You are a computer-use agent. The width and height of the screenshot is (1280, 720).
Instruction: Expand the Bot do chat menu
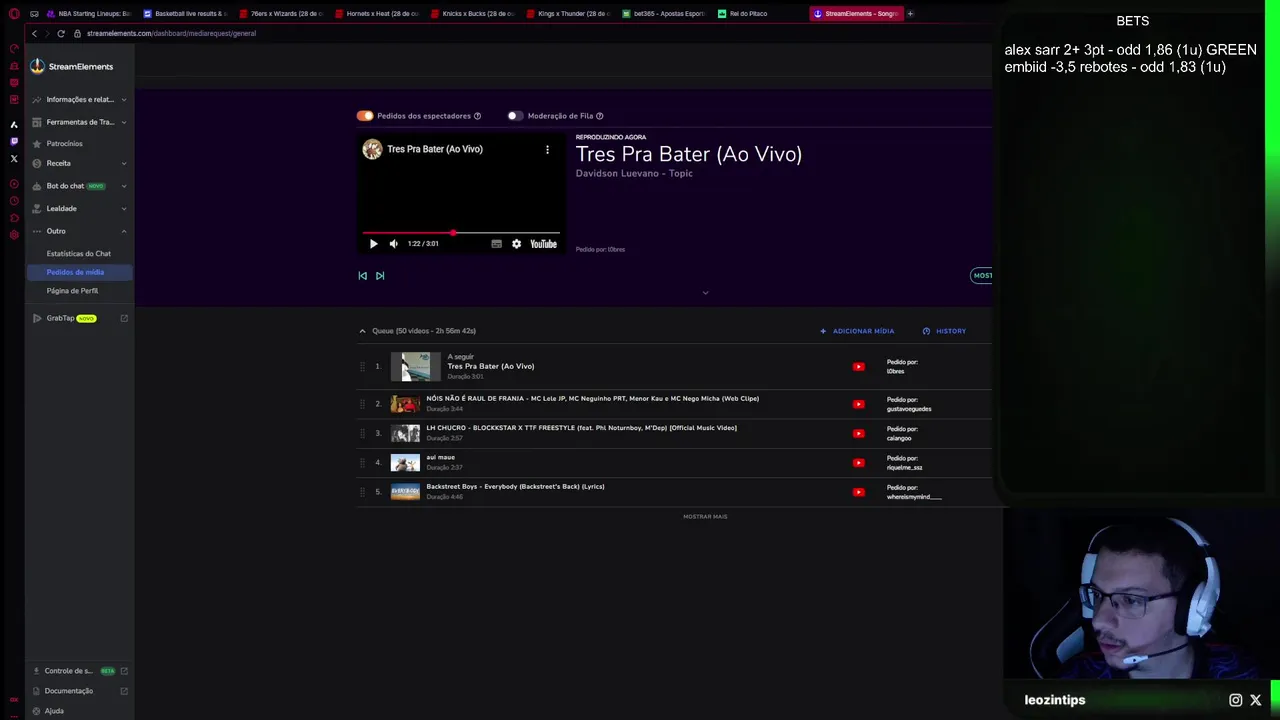[x=80, y=186]
